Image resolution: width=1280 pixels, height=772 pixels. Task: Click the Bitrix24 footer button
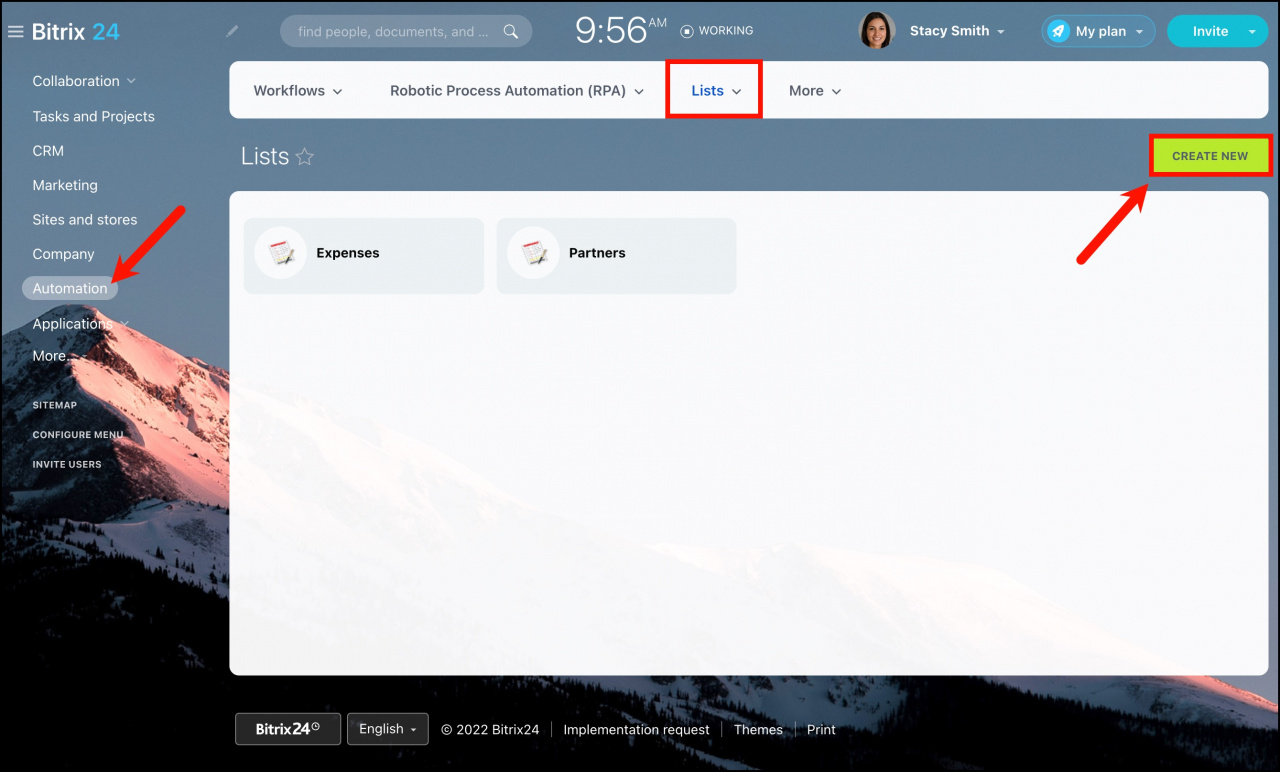pos(288,729)
